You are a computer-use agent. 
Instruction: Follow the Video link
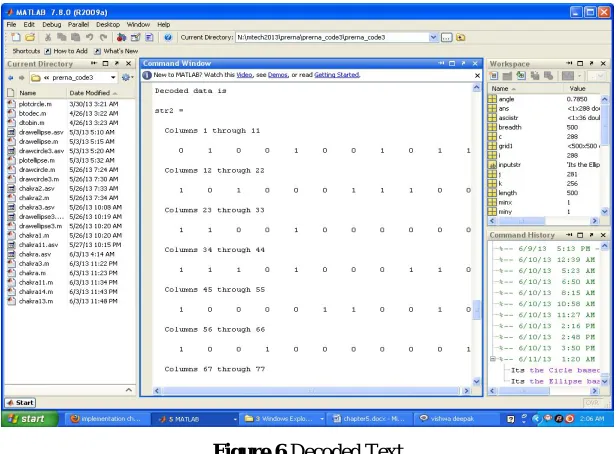(244, 75)
